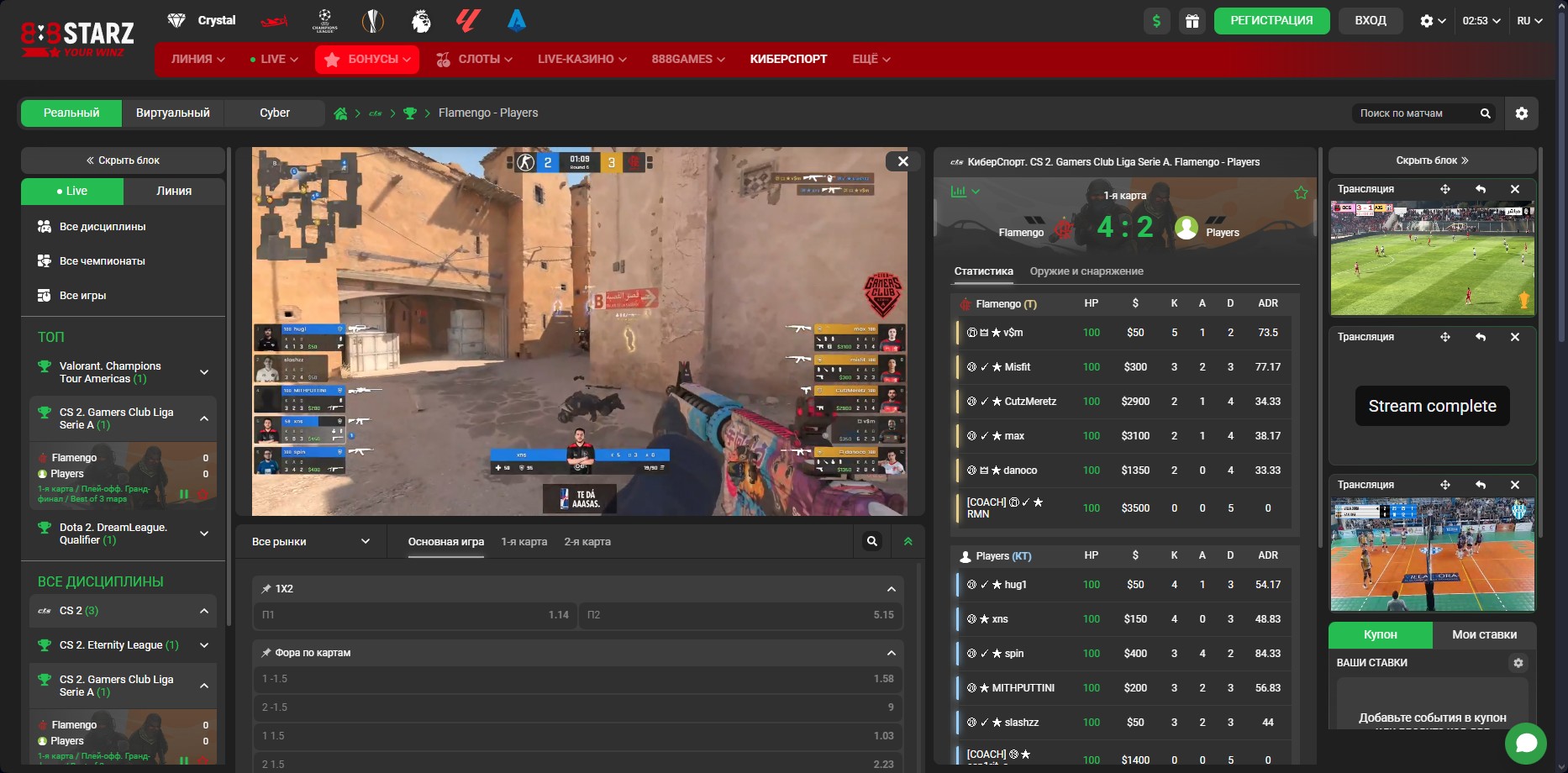
Task: Switch to Реальный mode
Action: (71, 113)
